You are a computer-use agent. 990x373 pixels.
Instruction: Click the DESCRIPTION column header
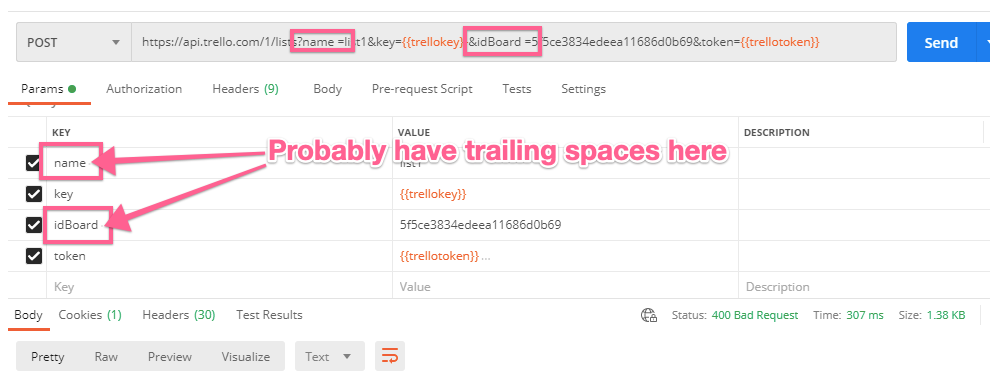(x=777, y=133)
